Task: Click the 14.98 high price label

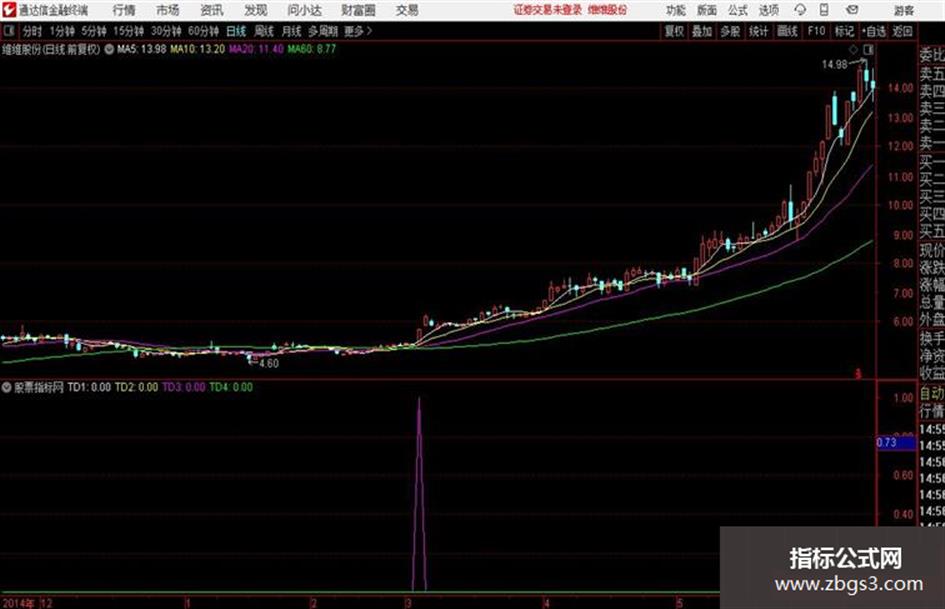Action: click(834, 65)
